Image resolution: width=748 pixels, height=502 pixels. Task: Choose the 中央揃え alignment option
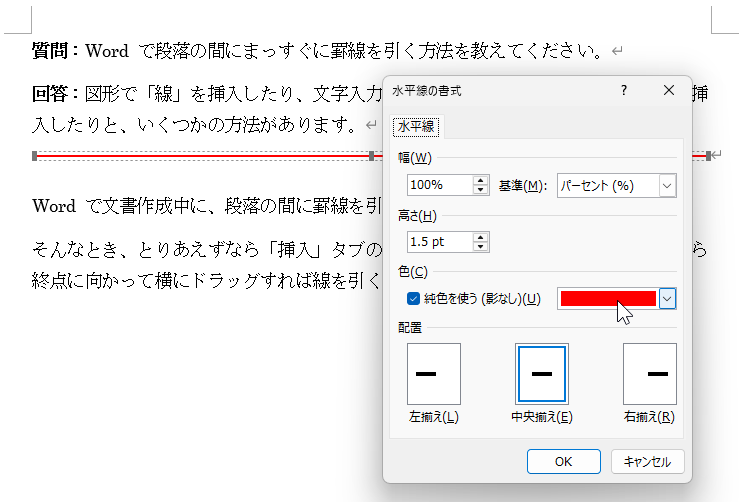click(542, 374)
